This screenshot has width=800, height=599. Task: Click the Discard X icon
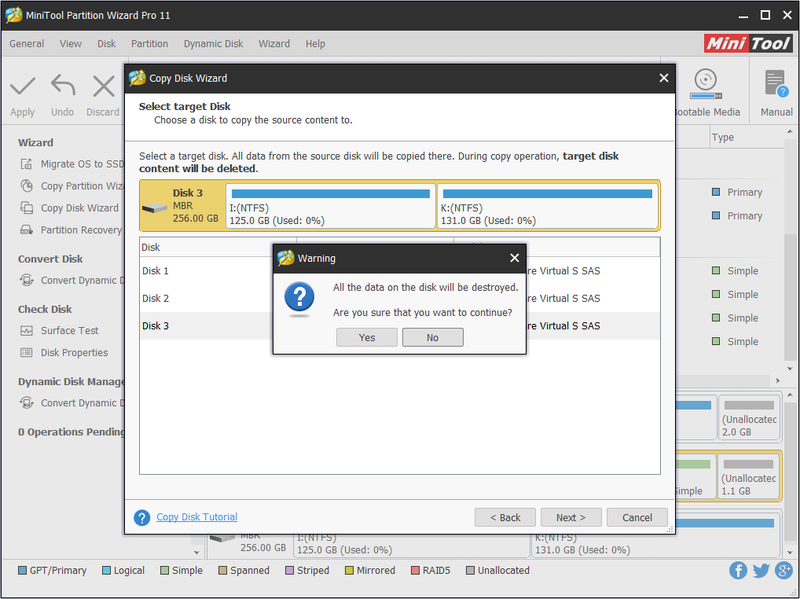pos(104,86)
